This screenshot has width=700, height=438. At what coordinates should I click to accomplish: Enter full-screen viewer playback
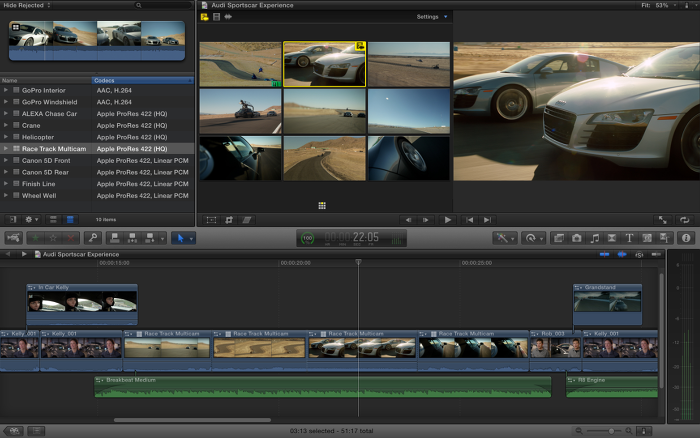662,219
